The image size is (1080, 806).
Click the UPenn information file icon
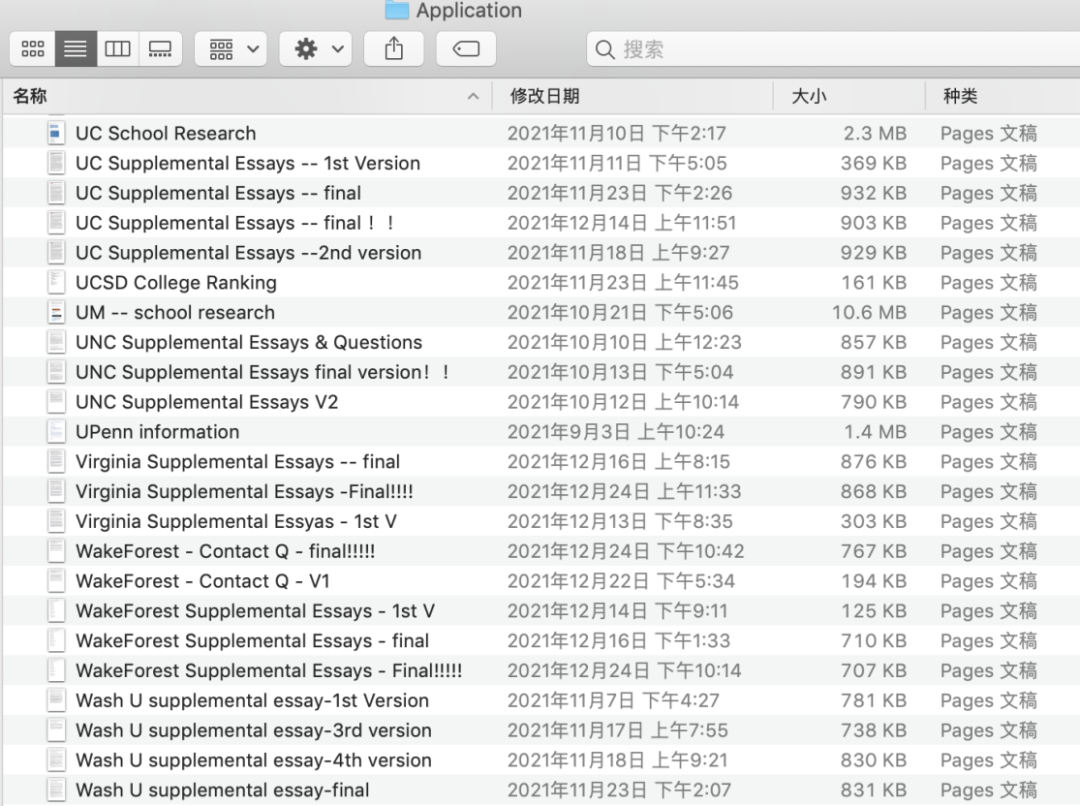[56, 432]
